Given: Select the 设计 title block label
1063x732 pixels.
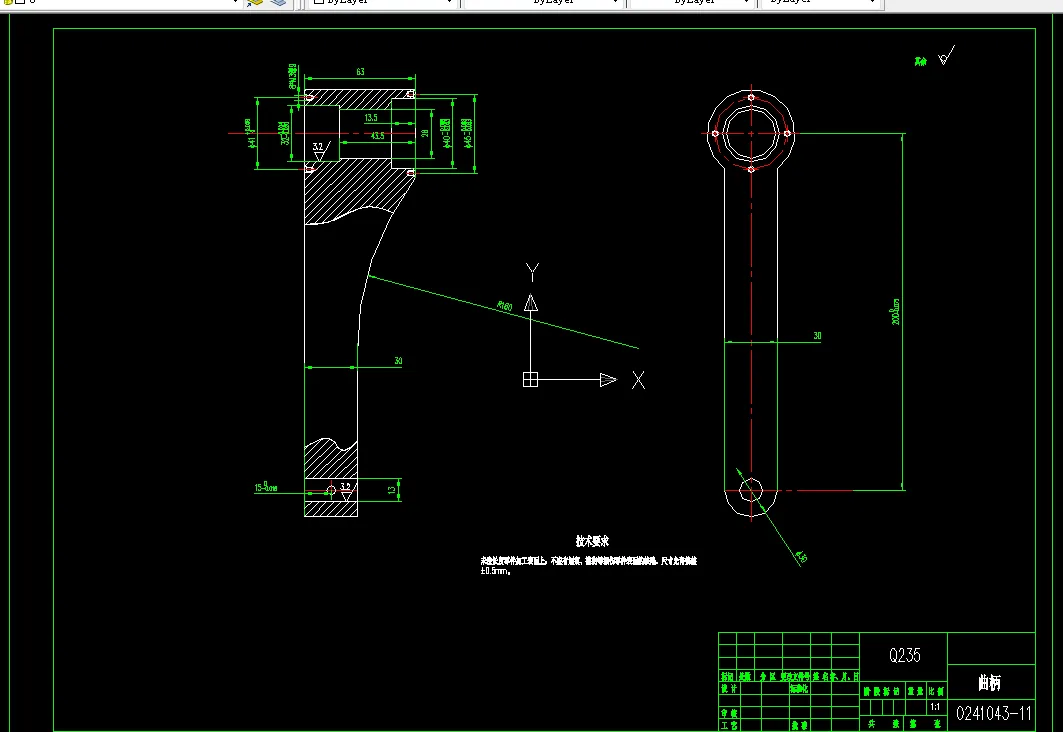Looking at the screenshot, I should pos(729,688).
